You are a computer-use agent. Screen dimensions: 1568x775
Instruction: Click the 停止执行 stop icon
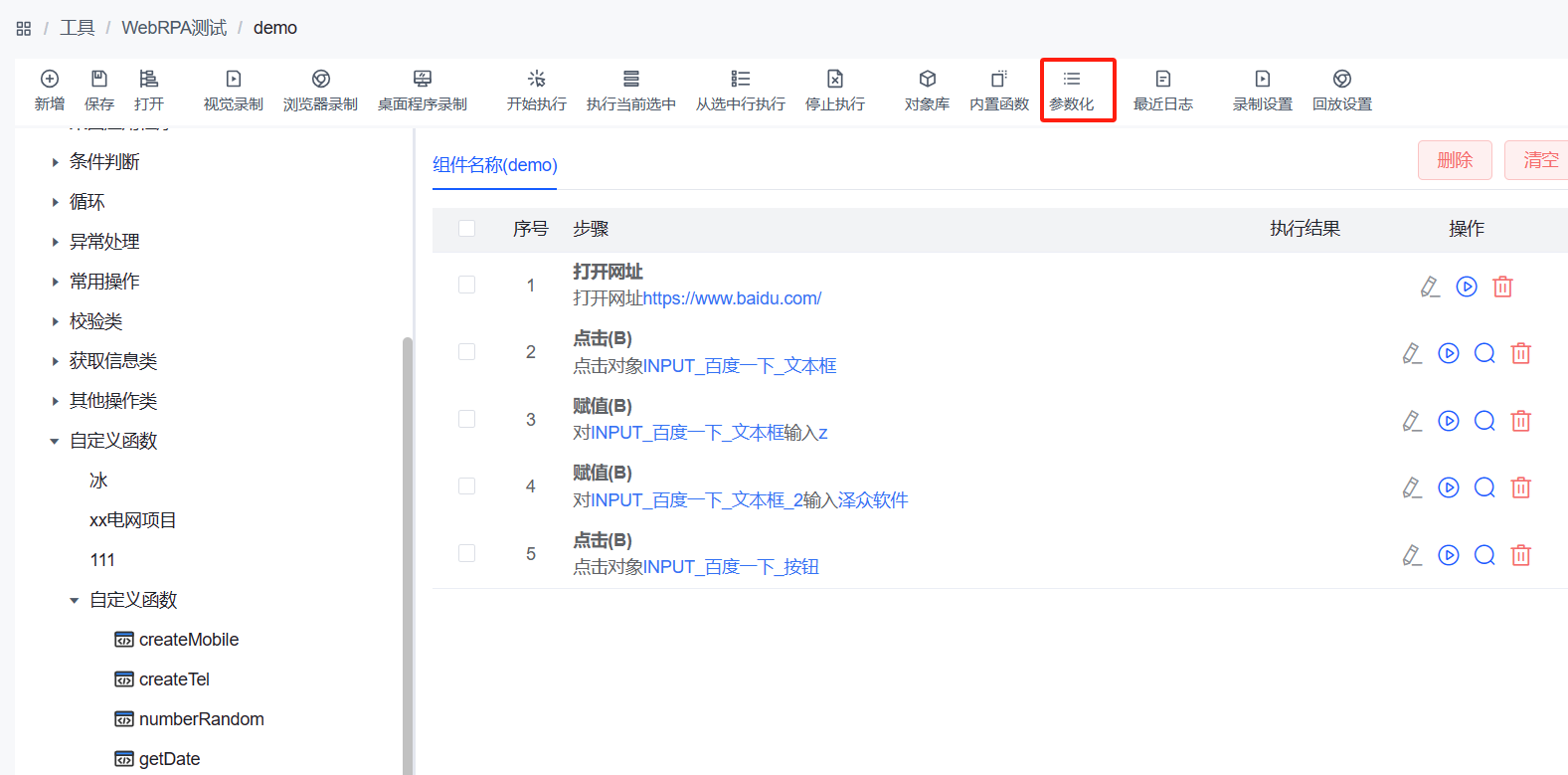[x=834, y=80]
